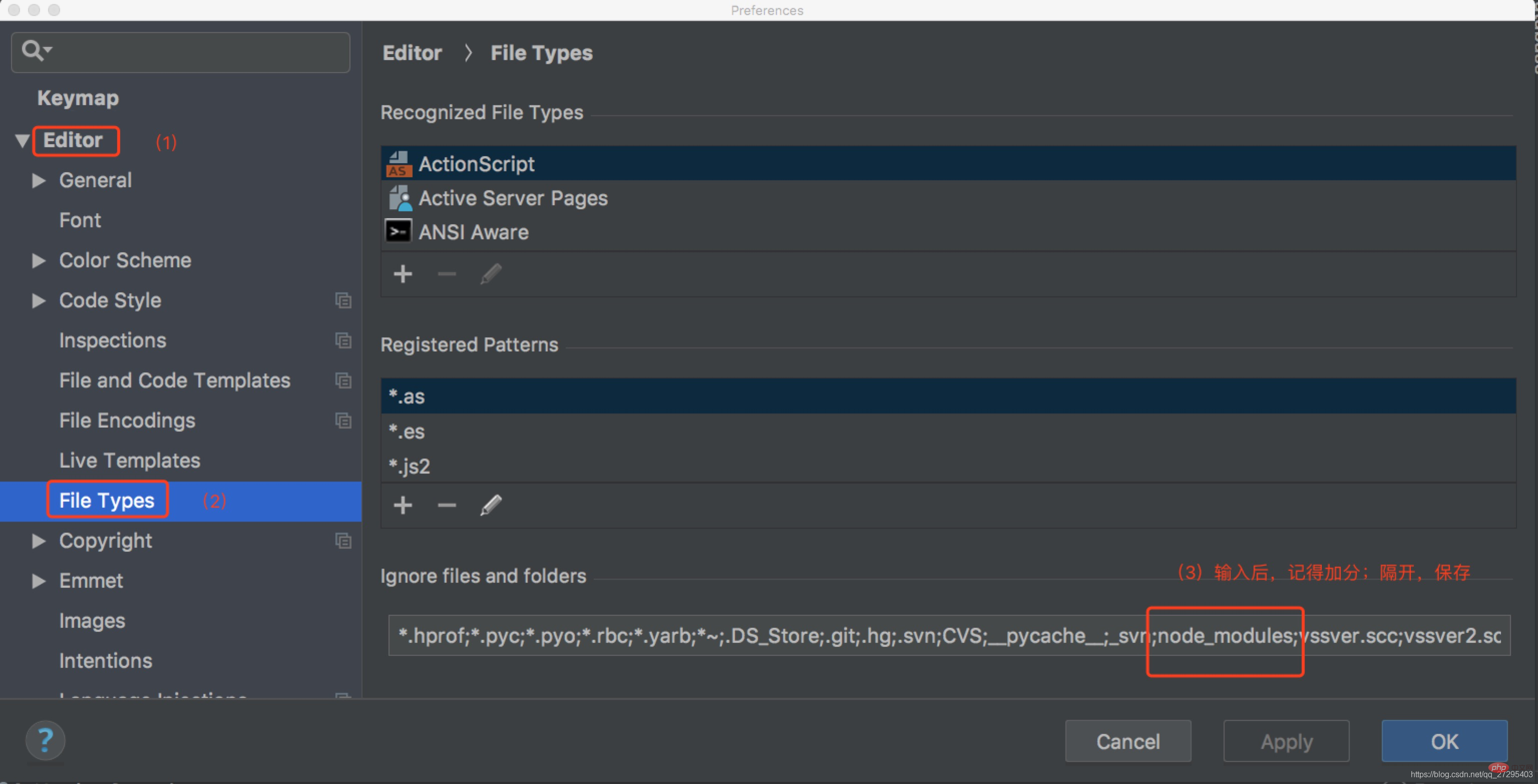Viewport: 1538px width, 784px height.
Task: Click project-level icon beside Inspections
Action: (343, 340)
